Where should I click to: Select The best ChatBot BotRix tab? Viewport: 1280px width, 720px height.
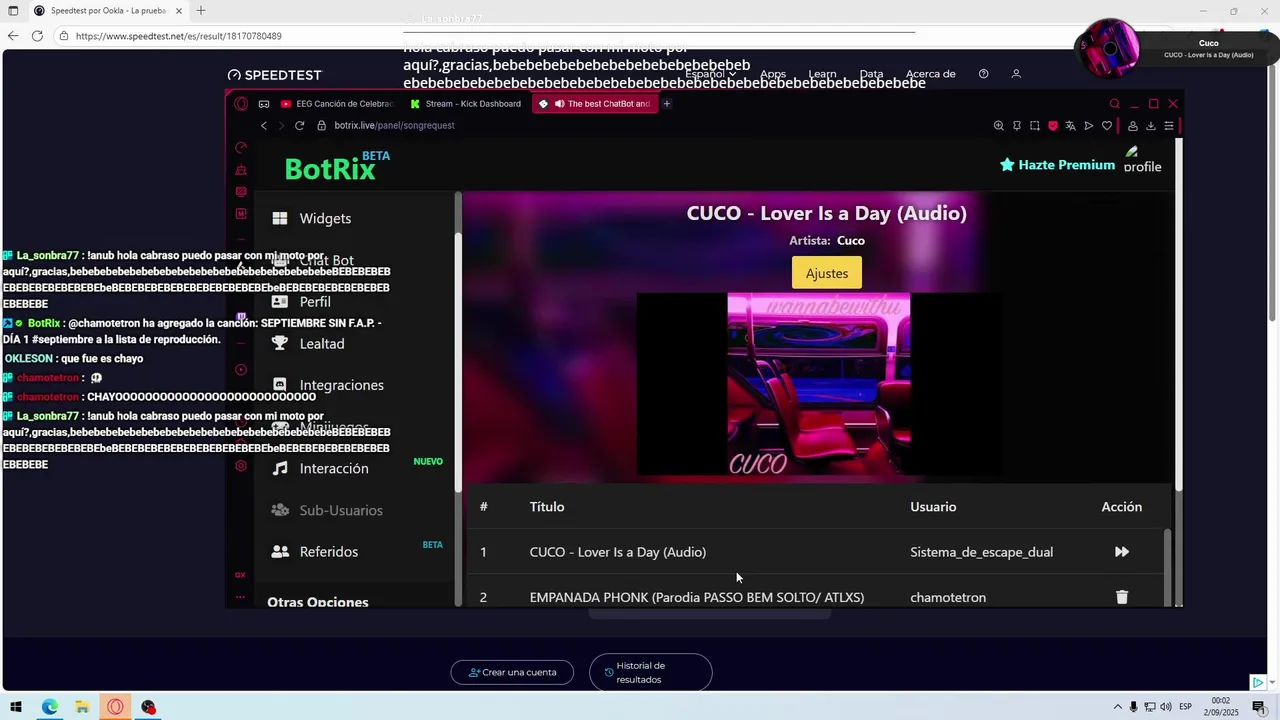click(x=595, y=104)
